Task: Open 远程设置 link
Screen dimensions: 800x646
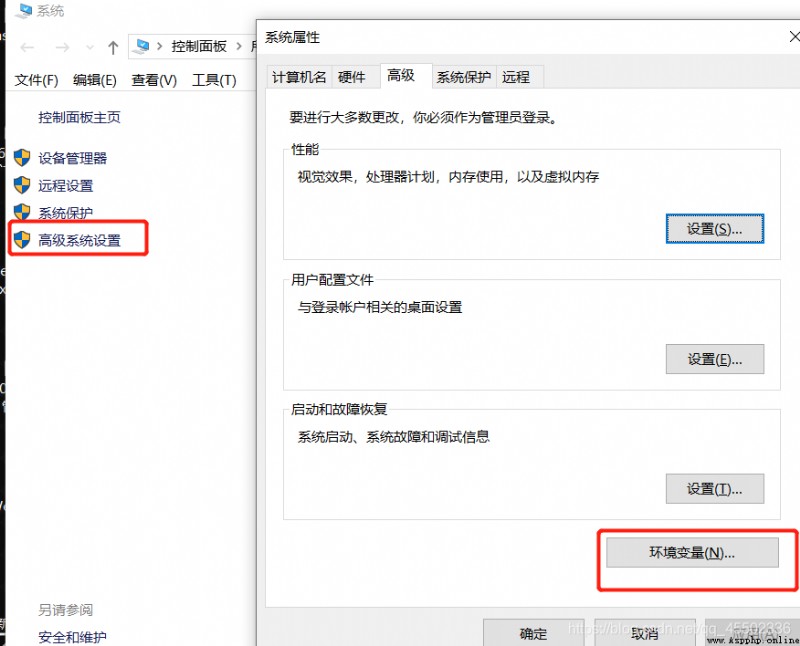Action: click(x=66, y=186)
